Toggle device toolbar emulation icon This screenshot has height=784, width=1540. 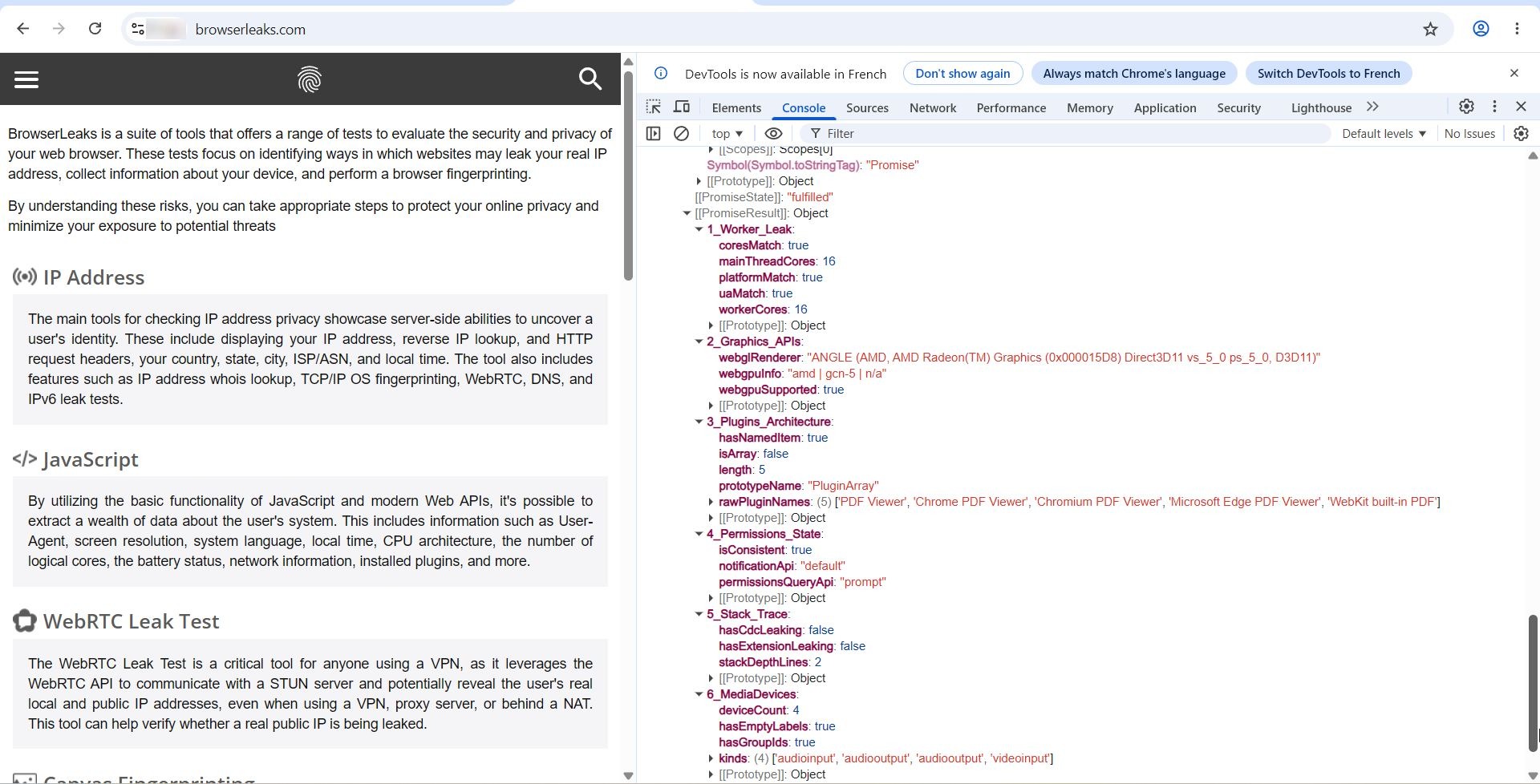[x=682, y=107]
